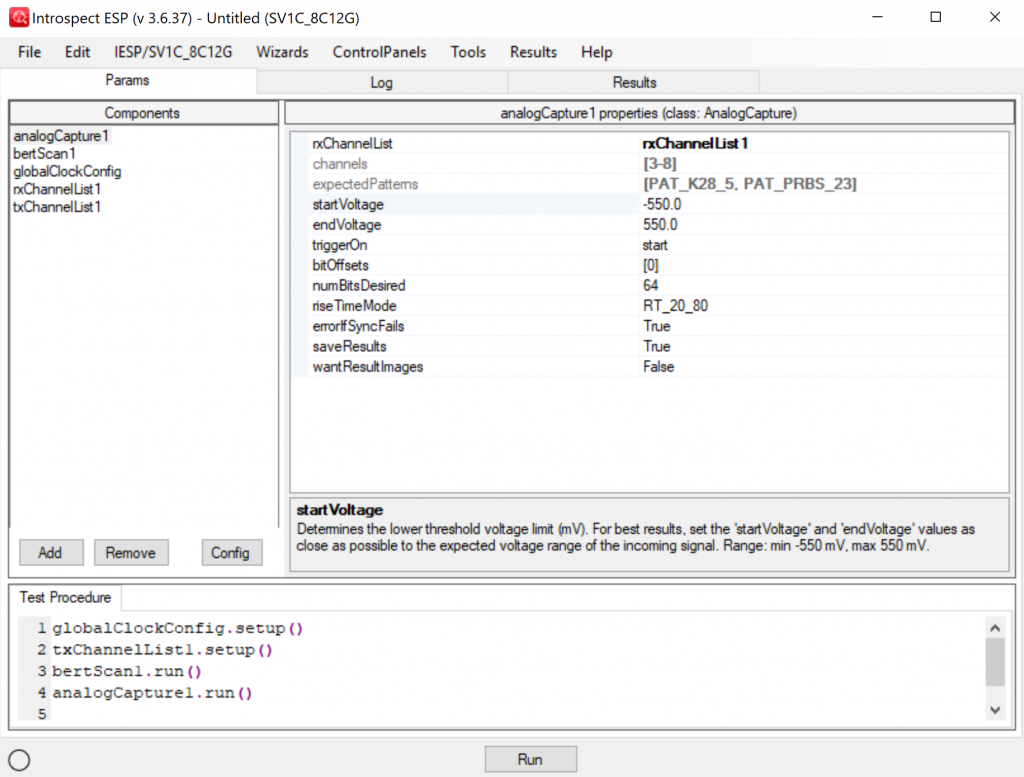The height and width of the screenshot is (777, 1024).
Task: Toggle saveResults from True to False
Action: tap(657, 346)
